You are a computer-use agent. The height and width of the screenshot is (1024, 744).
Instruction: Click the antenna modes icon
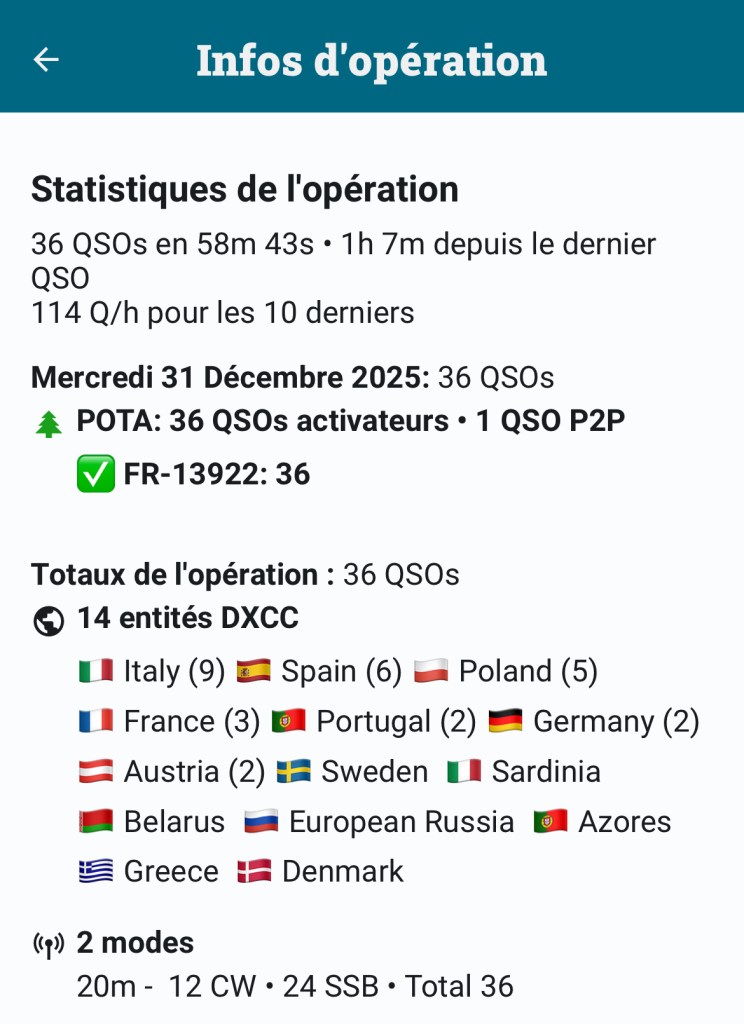pyautogui.click(x=48, y=944)
